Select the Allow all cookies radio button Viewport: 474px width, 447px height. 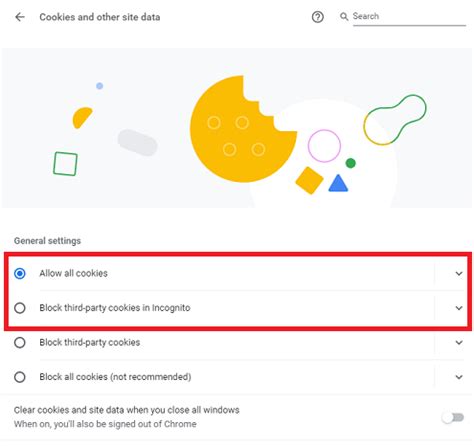coord(20,274)
